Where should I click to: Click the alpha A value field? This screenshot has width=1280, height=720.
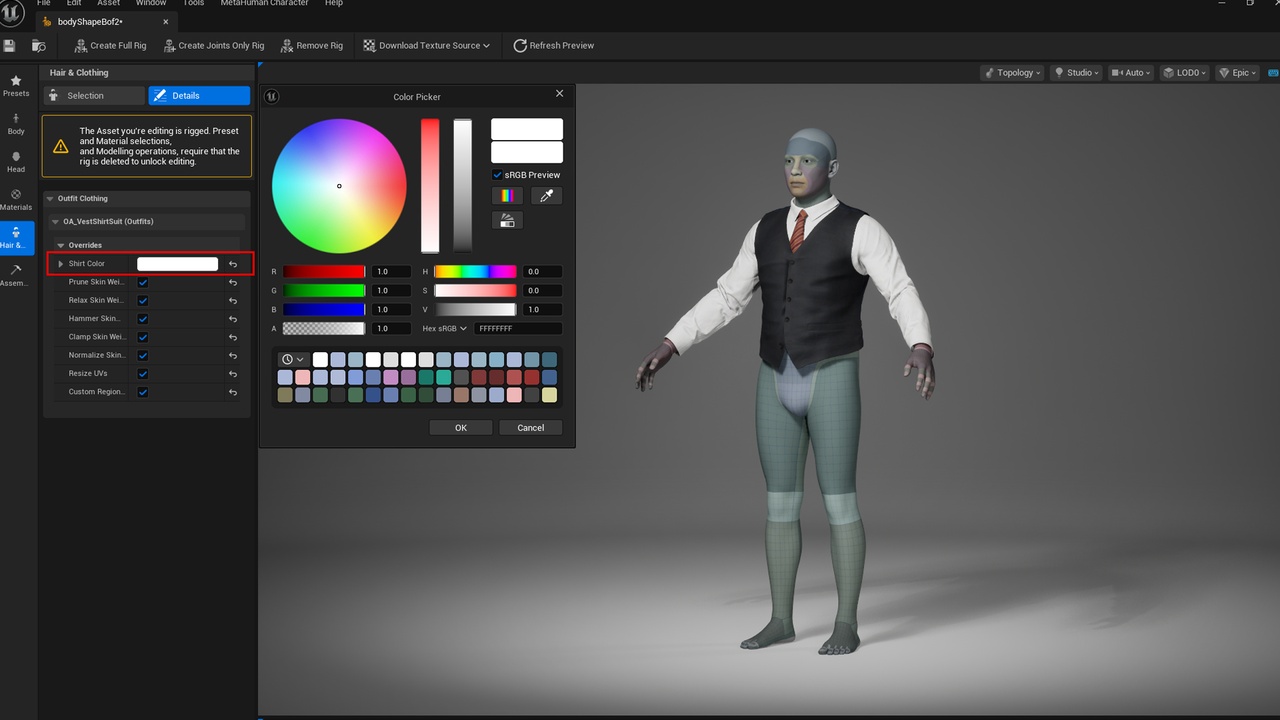(391, 328)
